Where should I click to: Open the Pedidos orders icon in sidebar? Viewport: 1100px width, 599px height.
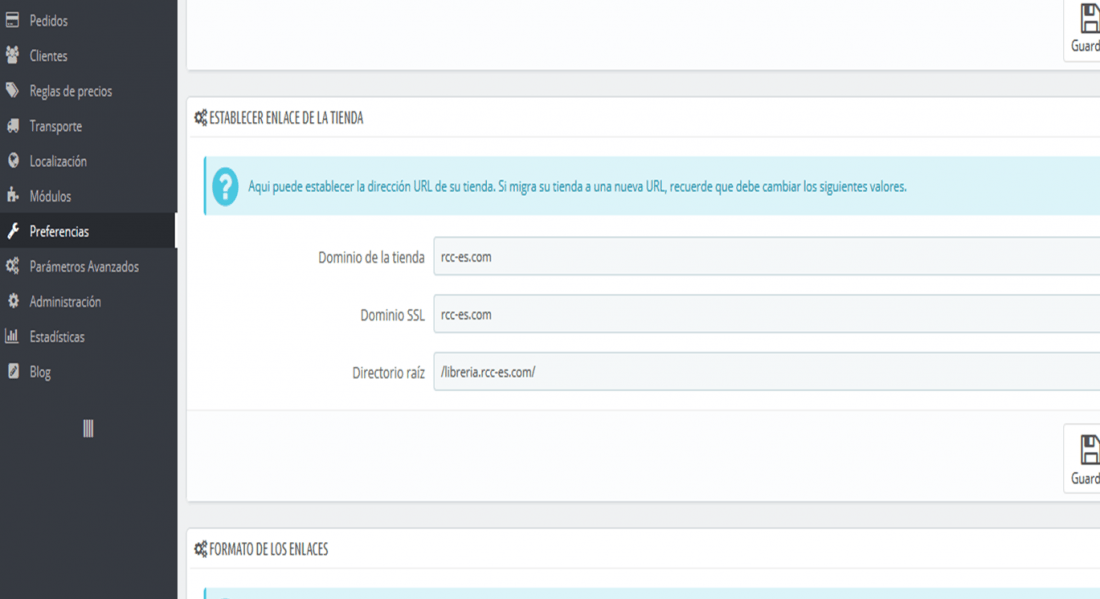[12, 20]
